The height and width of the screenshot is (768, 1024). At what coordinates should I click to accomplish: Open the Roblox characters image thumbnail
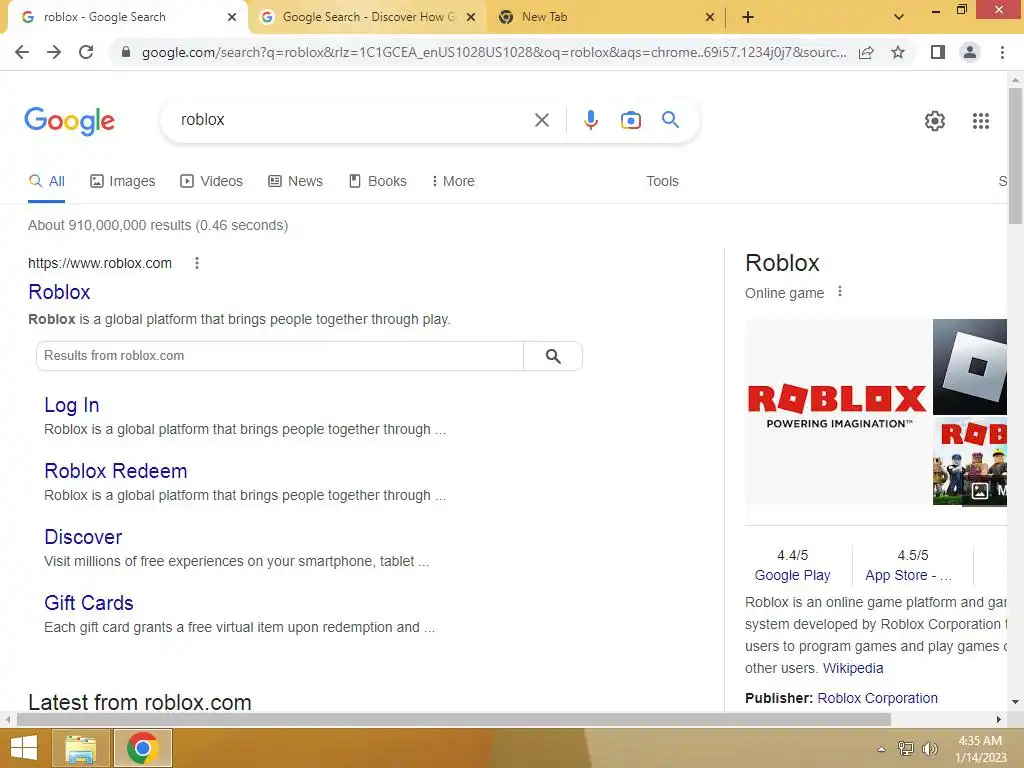(x=970, y=462)
